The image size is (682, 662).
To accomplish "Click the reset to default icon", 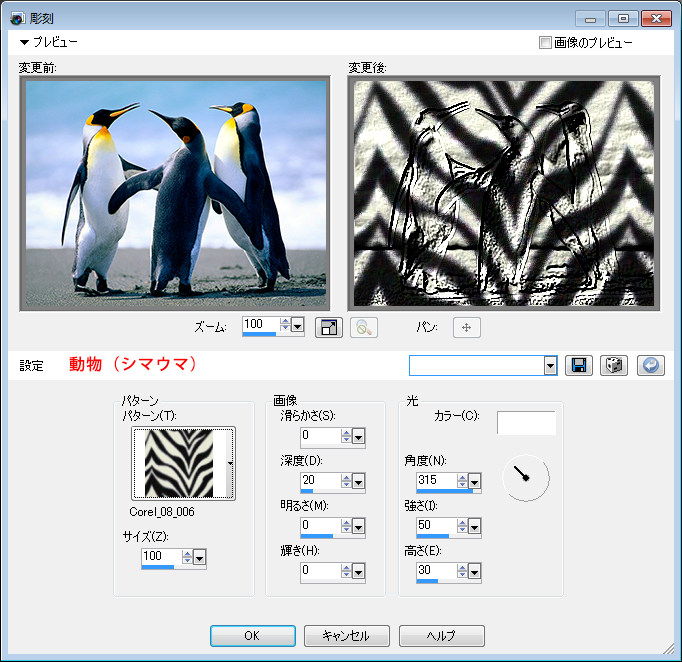I will click(649, 365).
